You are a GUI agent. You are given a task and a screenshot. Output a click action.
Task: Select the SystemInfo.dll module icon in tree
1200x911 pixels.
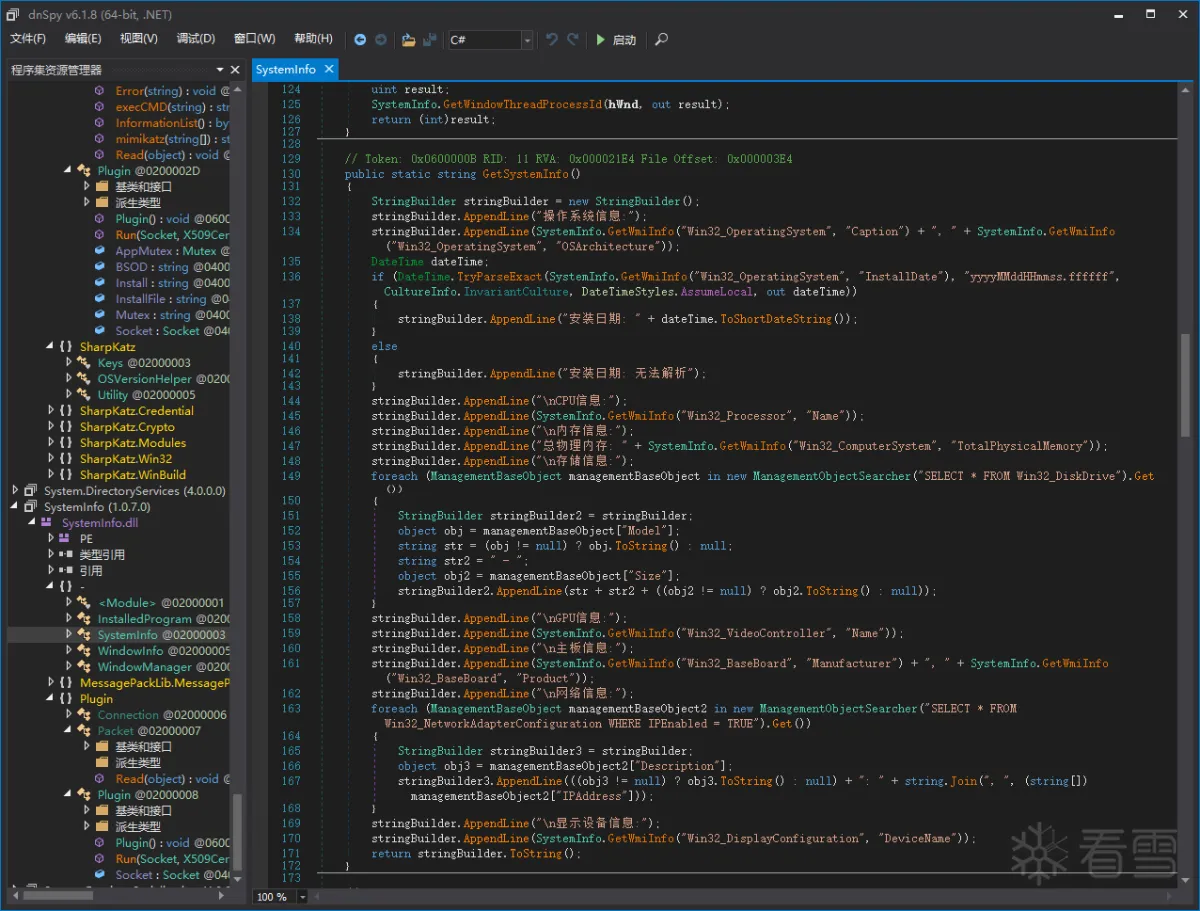[x=47, y=523]
